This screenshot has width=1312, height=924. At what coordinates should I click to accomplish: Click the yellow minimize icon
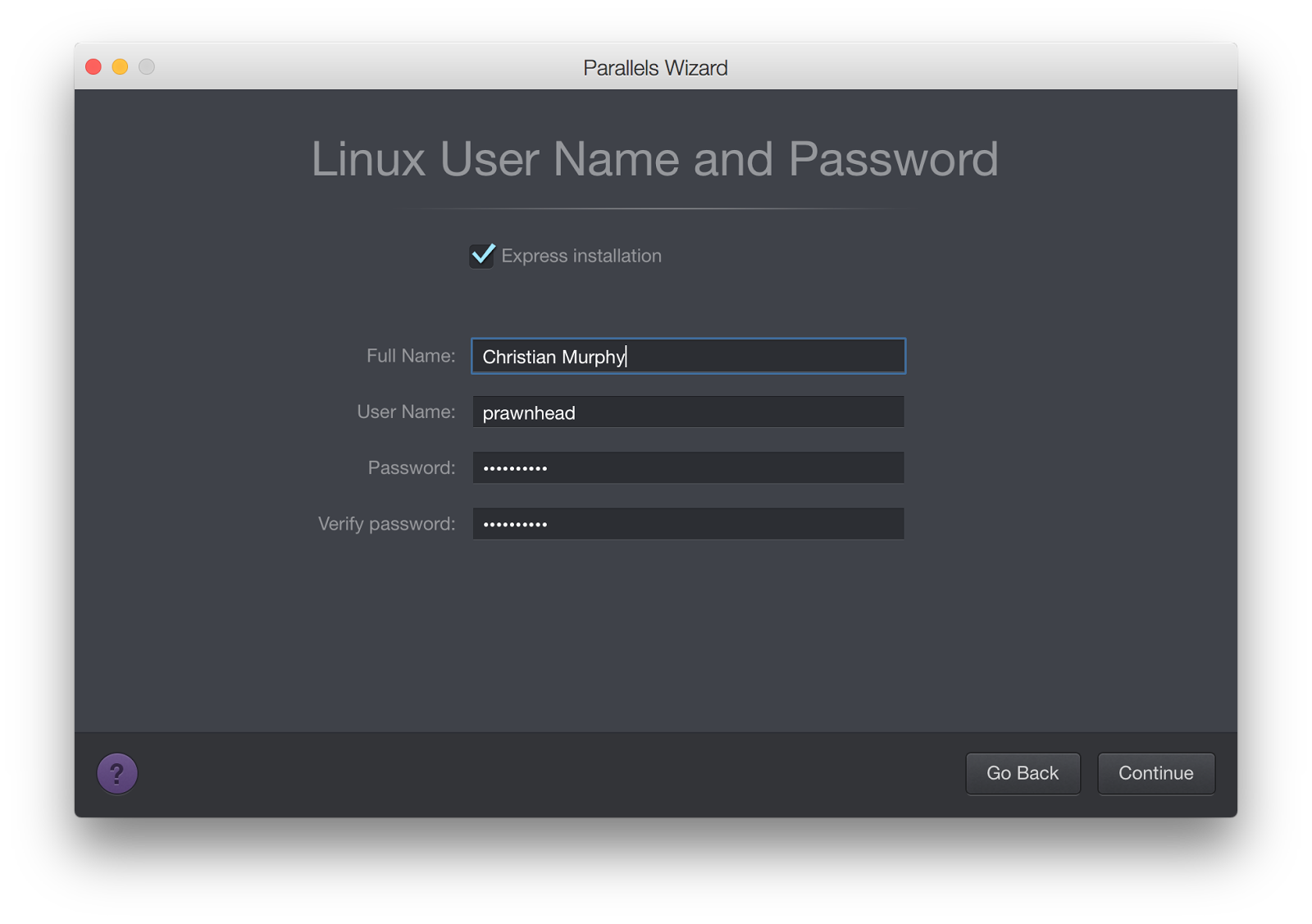[120, 67]
